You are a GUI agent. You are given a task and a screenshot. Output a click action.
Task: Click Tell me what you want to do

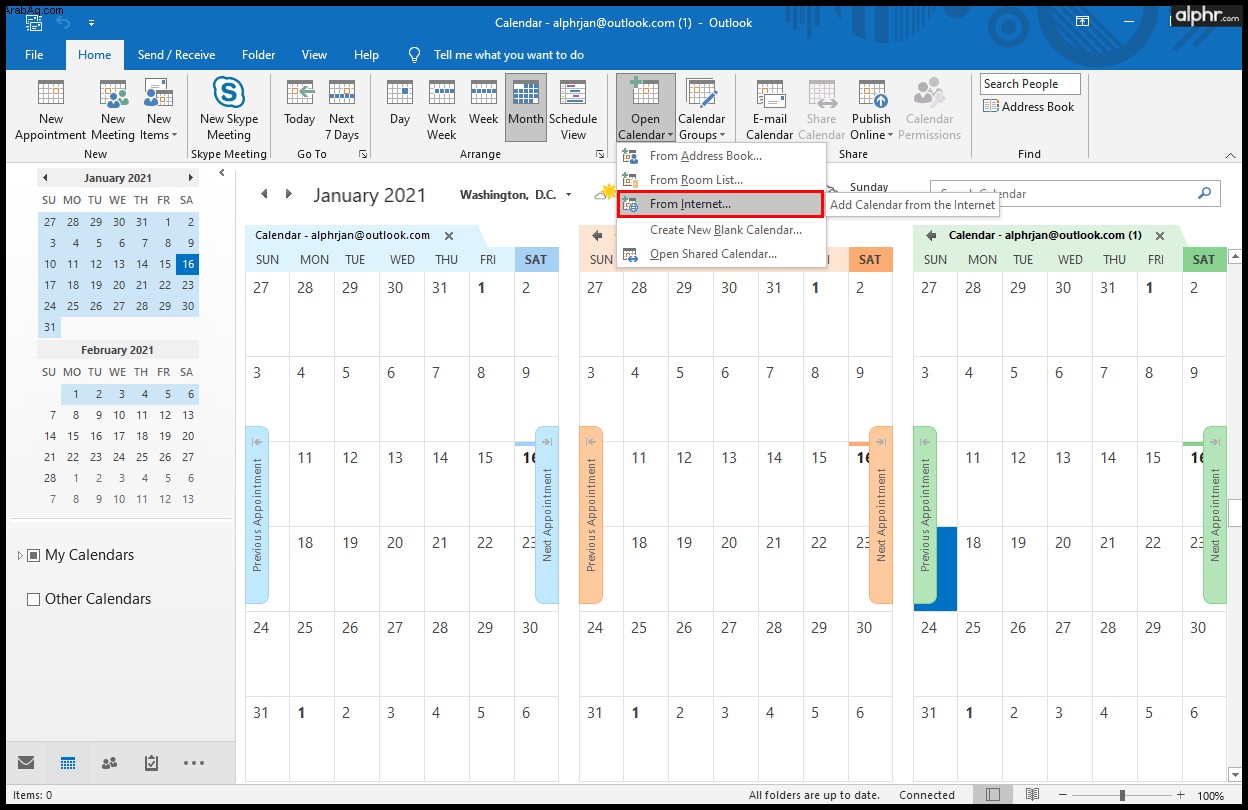508,55
